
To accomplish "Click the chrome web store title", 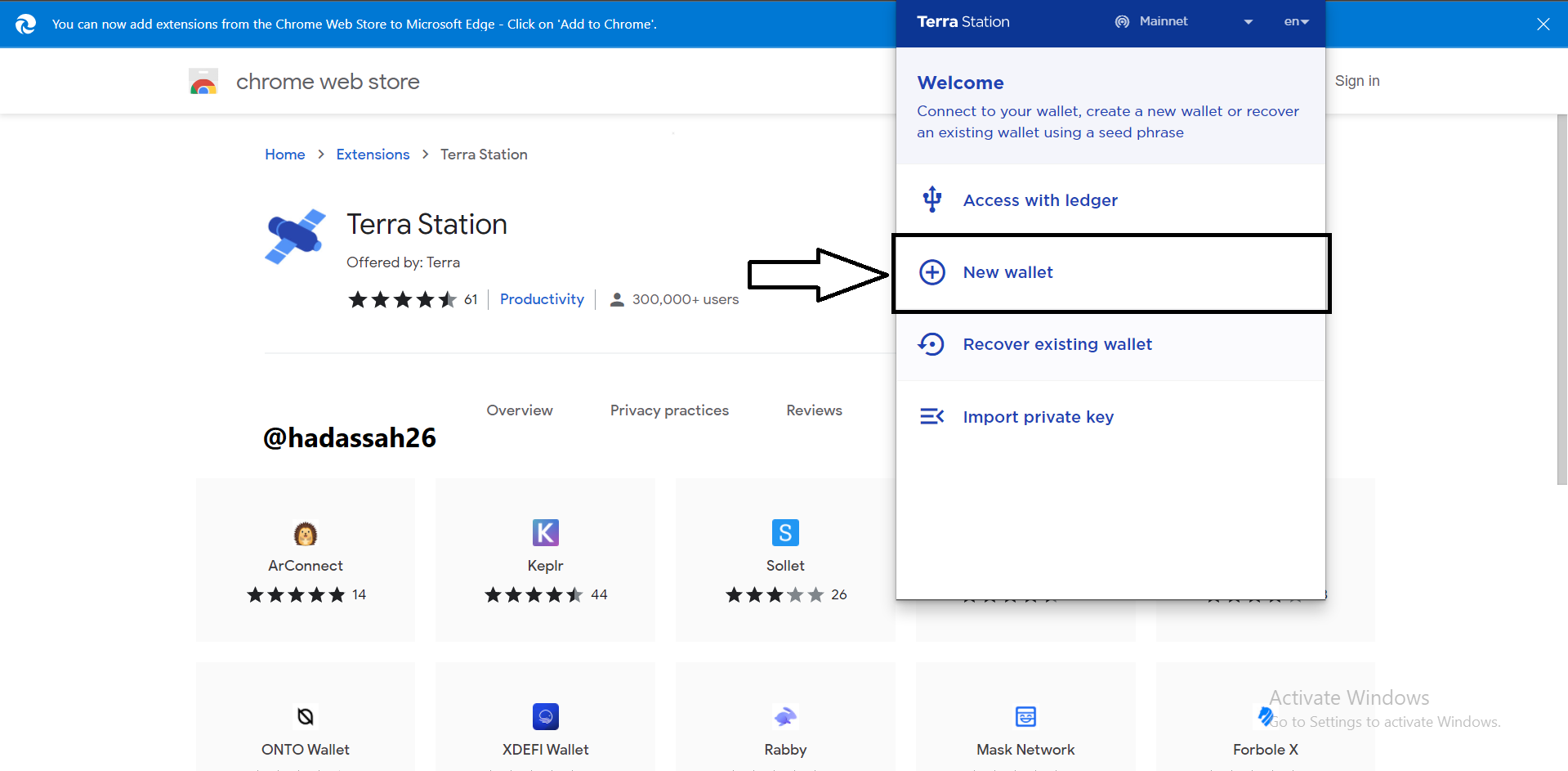I will [328, 82].
